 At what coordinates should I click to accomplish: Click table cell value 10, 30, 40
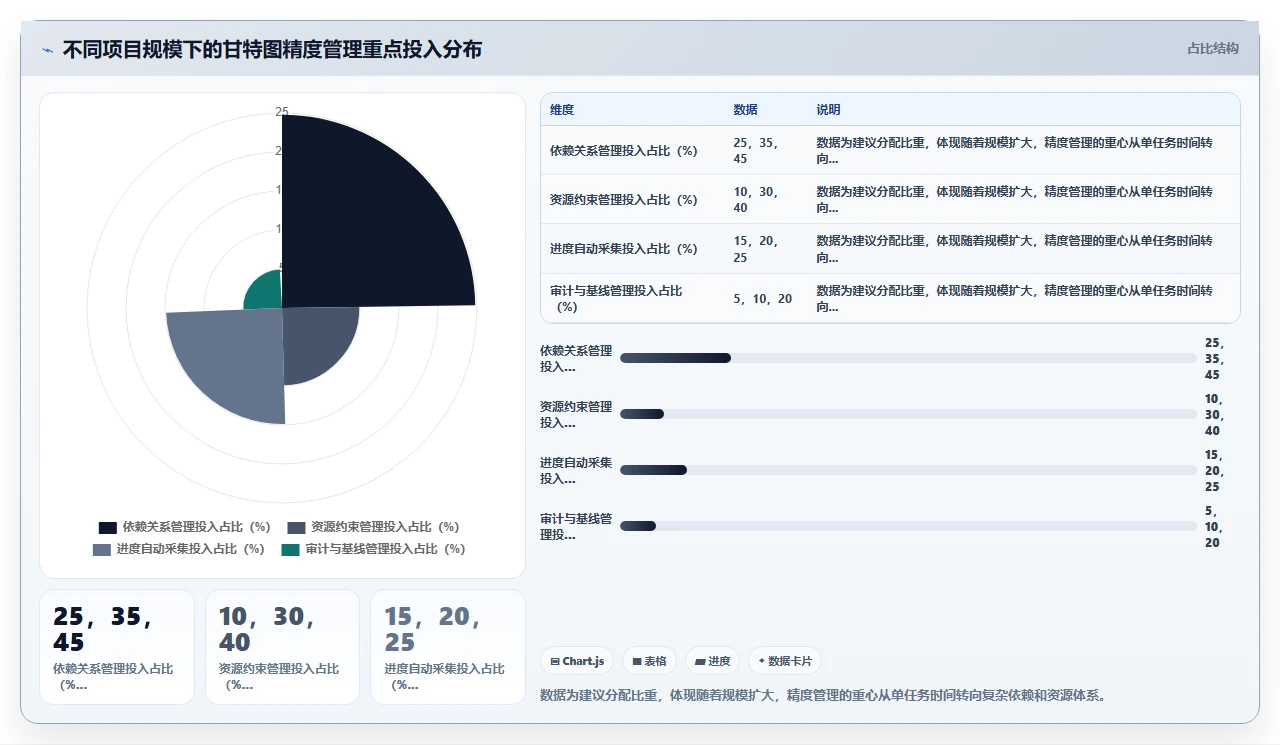point(755,200)
